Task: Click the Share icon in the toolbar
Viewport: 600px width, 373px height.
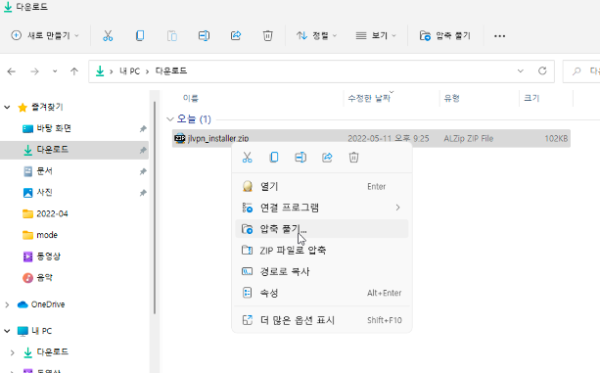Action: point(236,36)
